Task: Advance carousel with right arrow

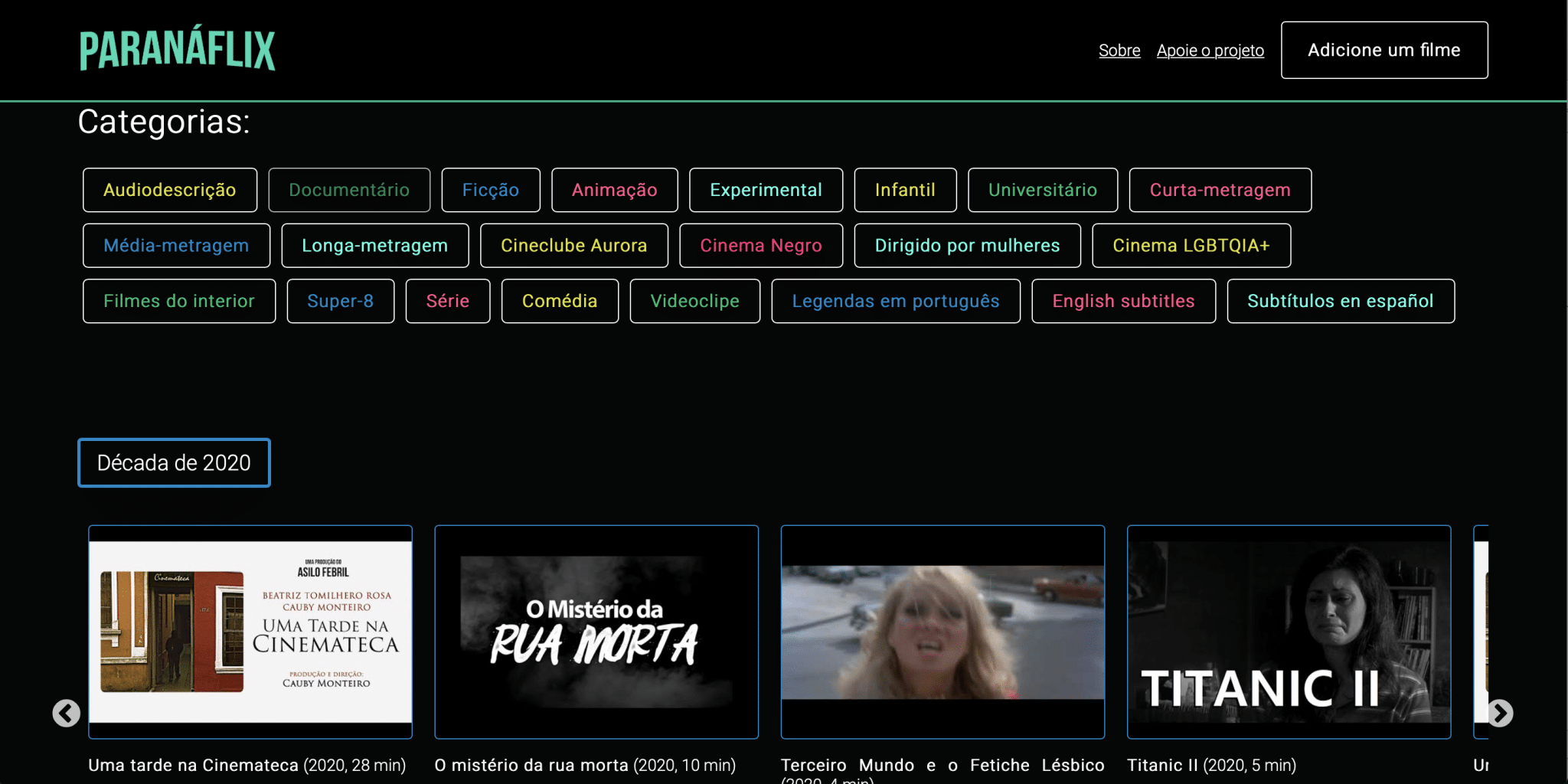Action: pyautogui.click(x=1500, y=713)
